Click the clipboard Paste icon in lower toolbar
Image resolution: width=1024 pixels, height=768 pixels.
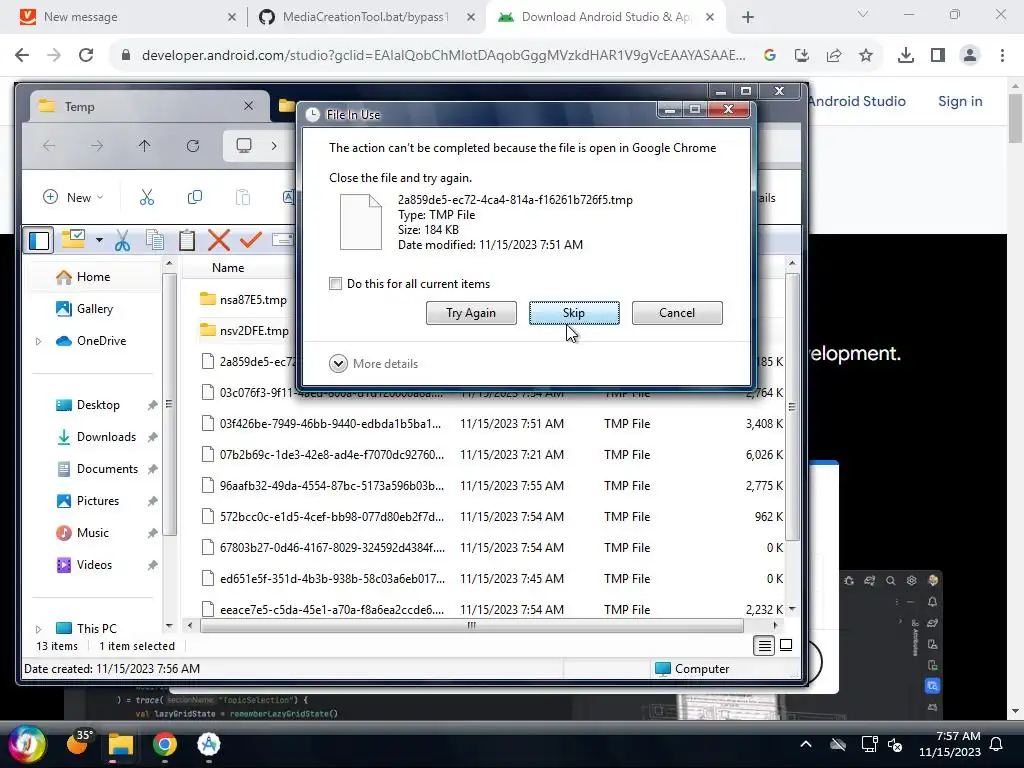(187, 240)
